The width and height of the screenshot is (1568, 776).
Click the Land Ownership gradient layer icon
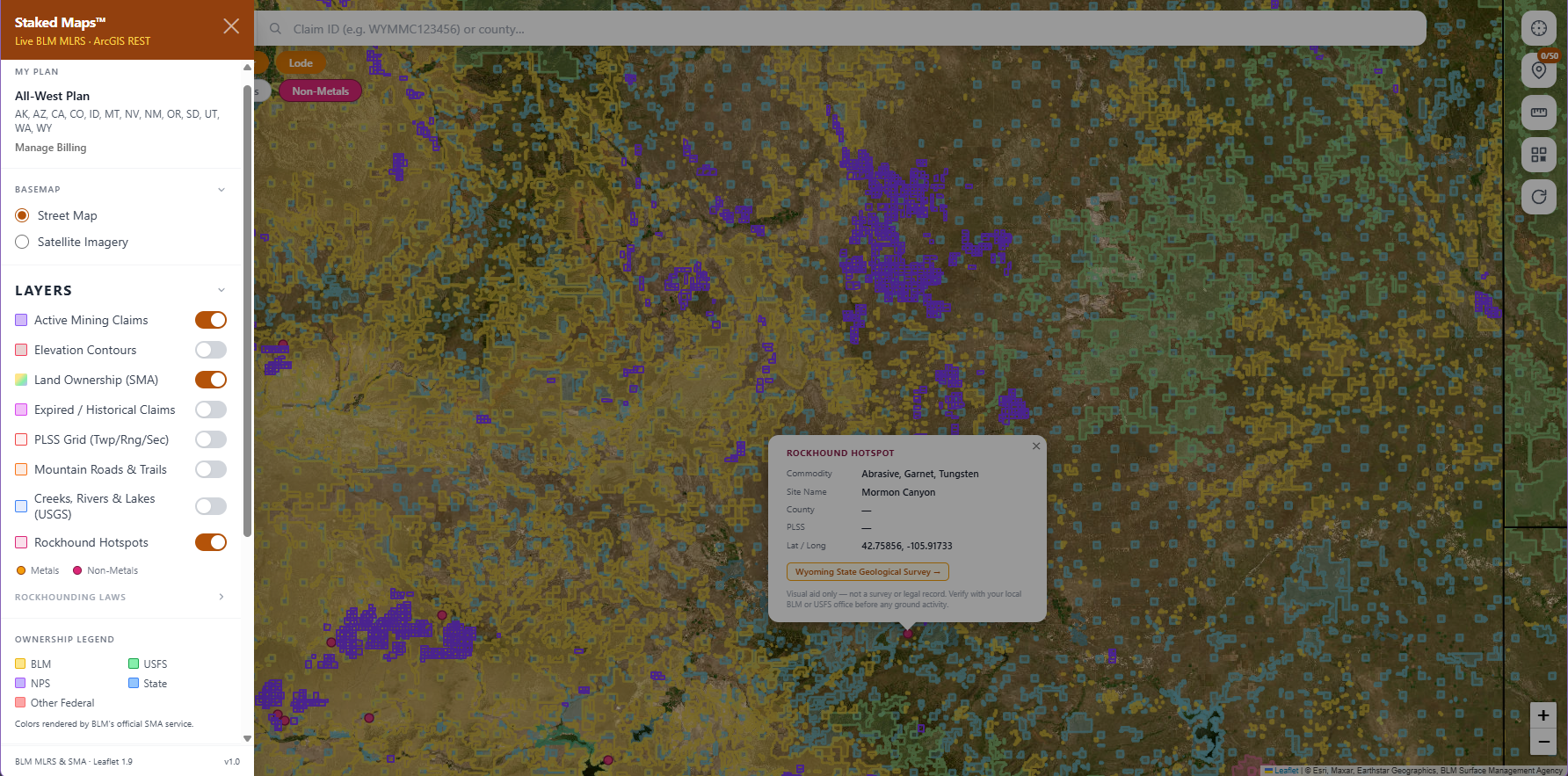point(21,380)
